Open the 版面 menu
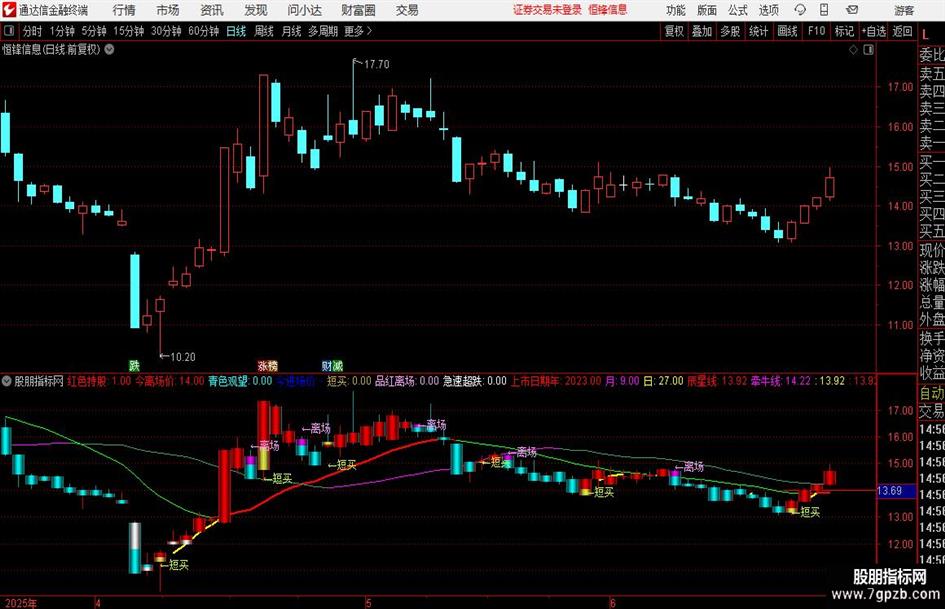945x609 pixels. pos(707,10)
